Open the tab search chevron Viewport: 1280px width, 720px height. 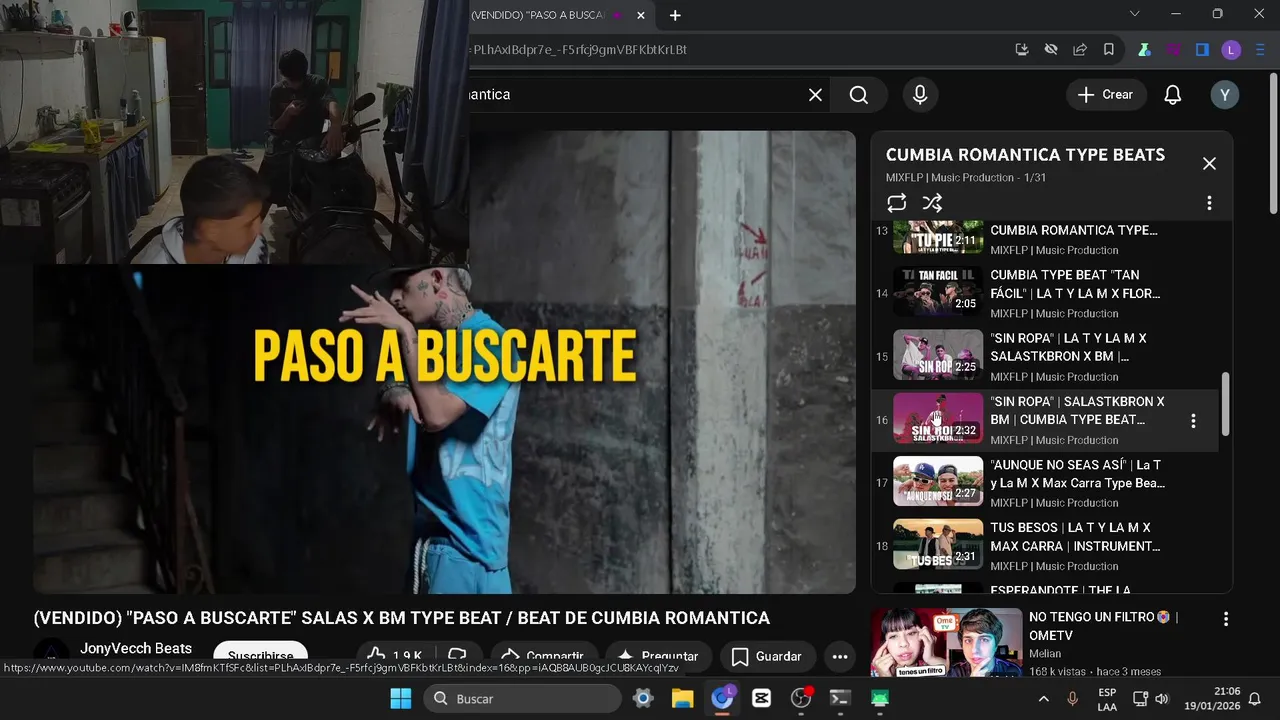click(x=1134, y=14)
